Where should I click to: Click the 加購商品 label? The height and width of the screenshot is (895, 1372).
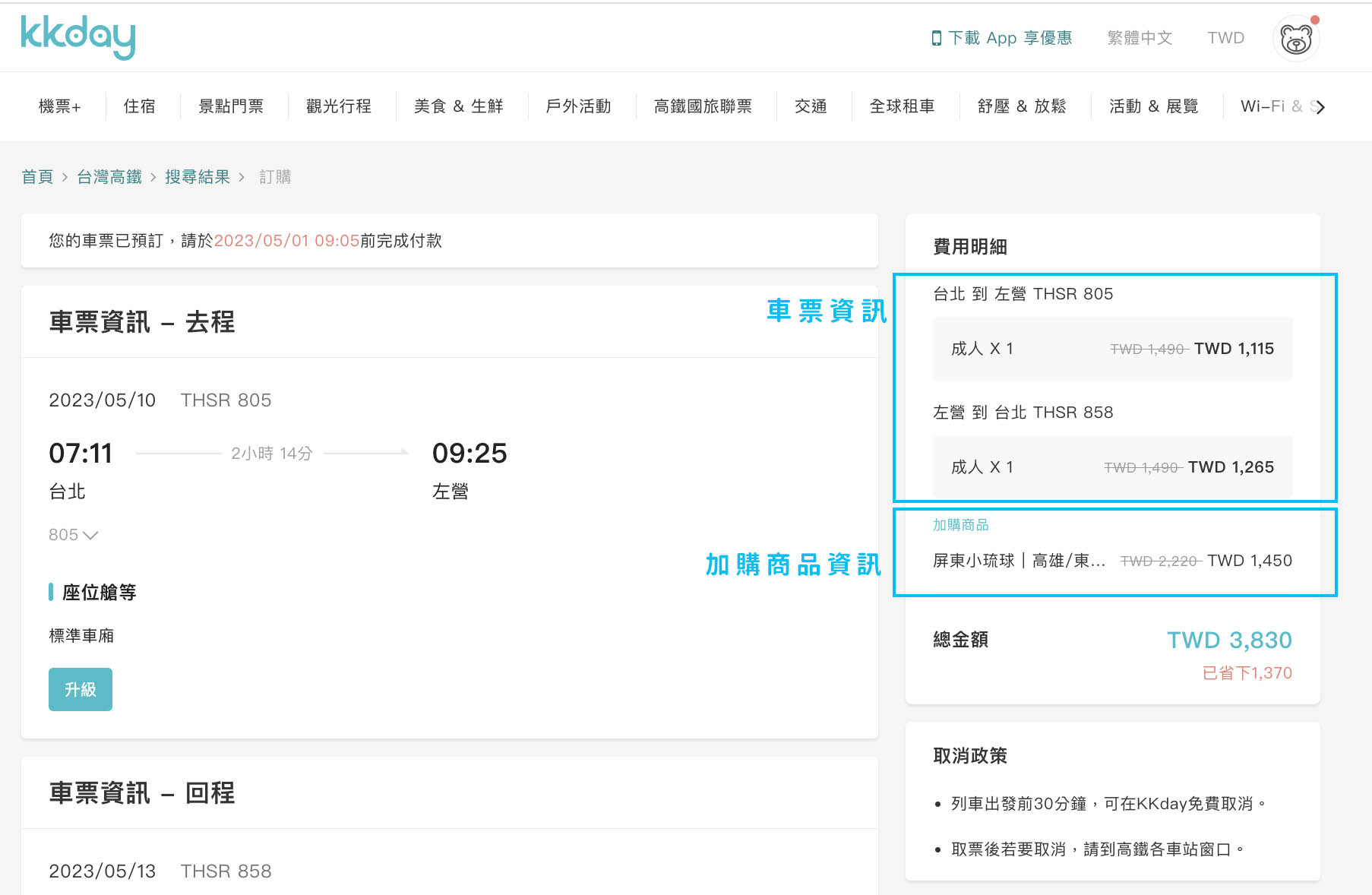[961, 525]
